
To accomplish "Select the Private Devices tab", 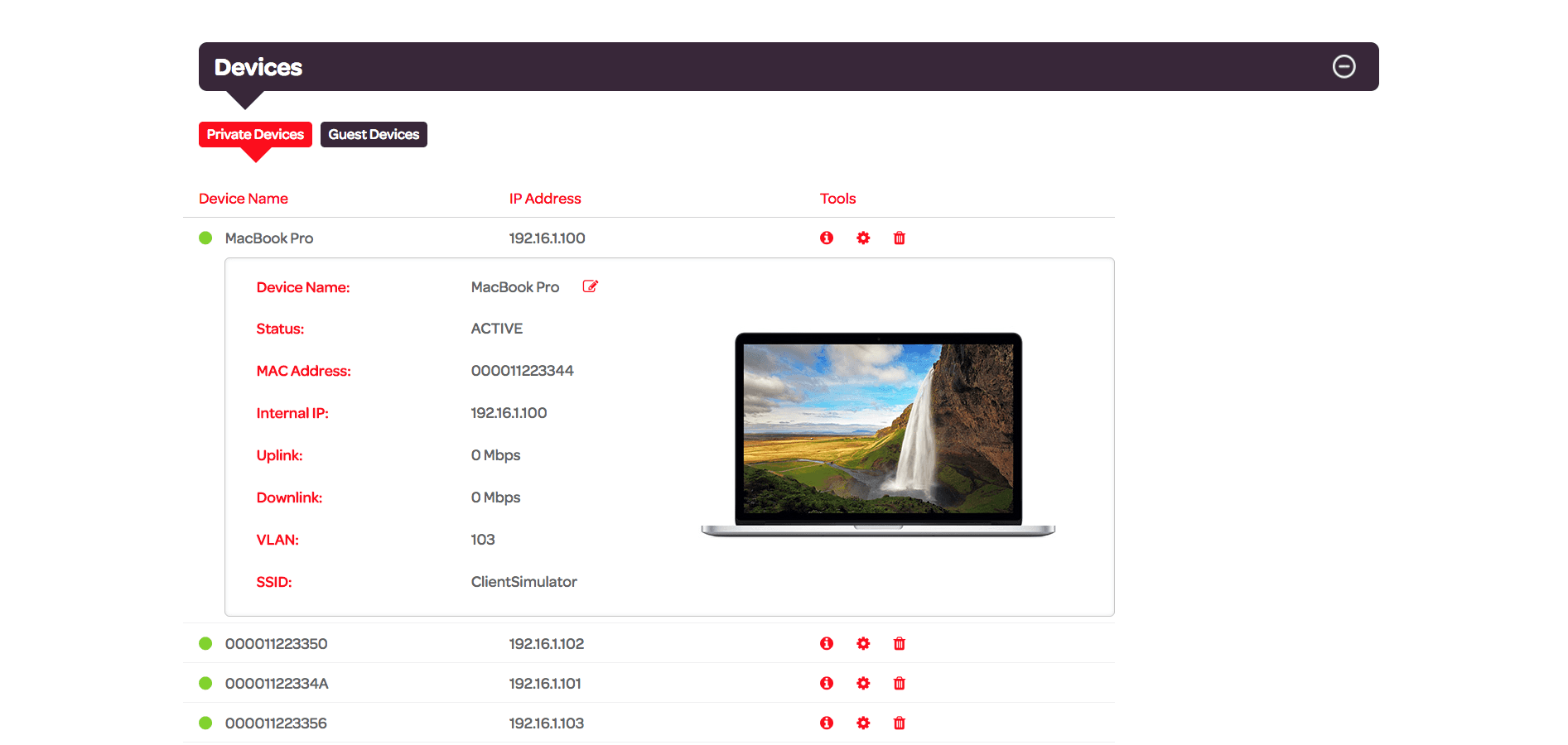I will (x=255, y=134).
